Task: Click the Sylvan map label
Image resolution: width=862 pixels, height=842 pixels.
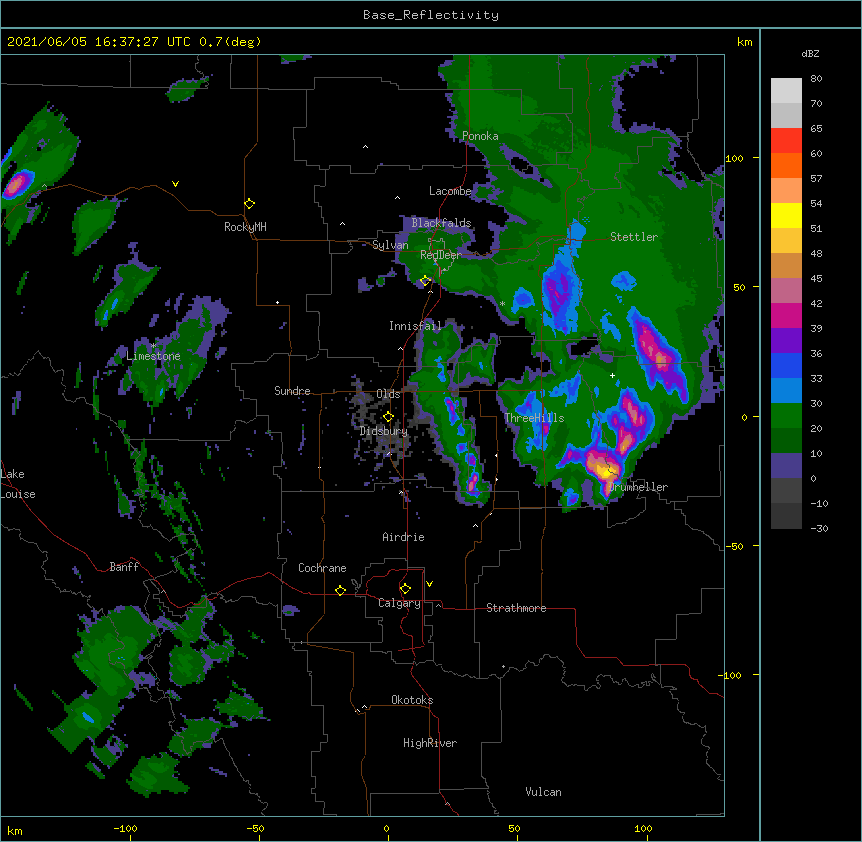Action: (390, 245)
